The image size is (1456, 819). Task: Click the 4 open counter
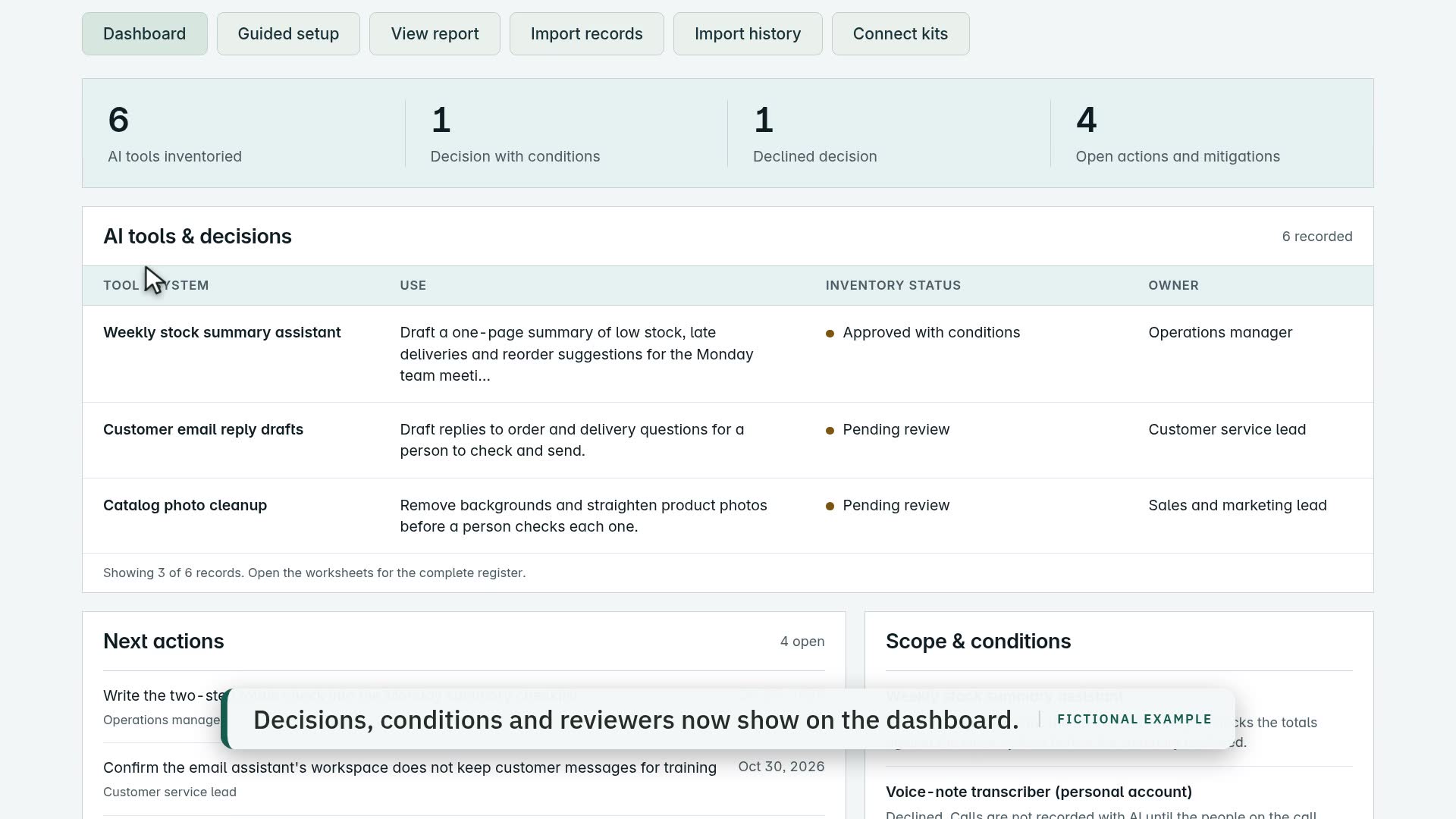pos(802,642)
